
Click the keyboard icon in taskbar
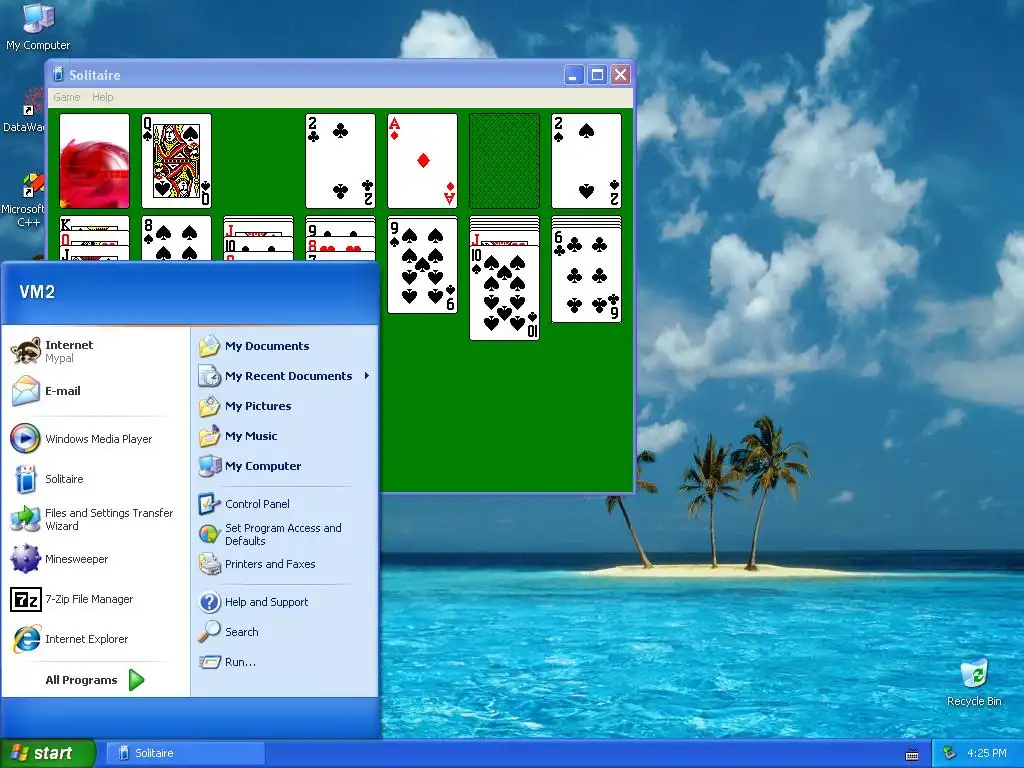click(912, 754)
